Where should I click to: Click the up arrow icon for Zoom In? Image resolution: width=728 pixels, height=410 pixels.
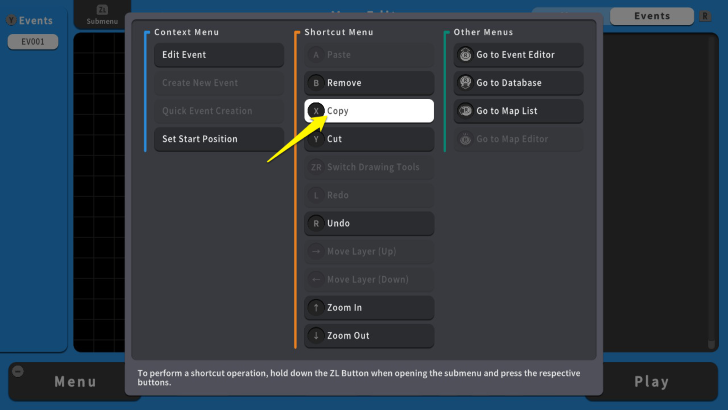point(316,307)
